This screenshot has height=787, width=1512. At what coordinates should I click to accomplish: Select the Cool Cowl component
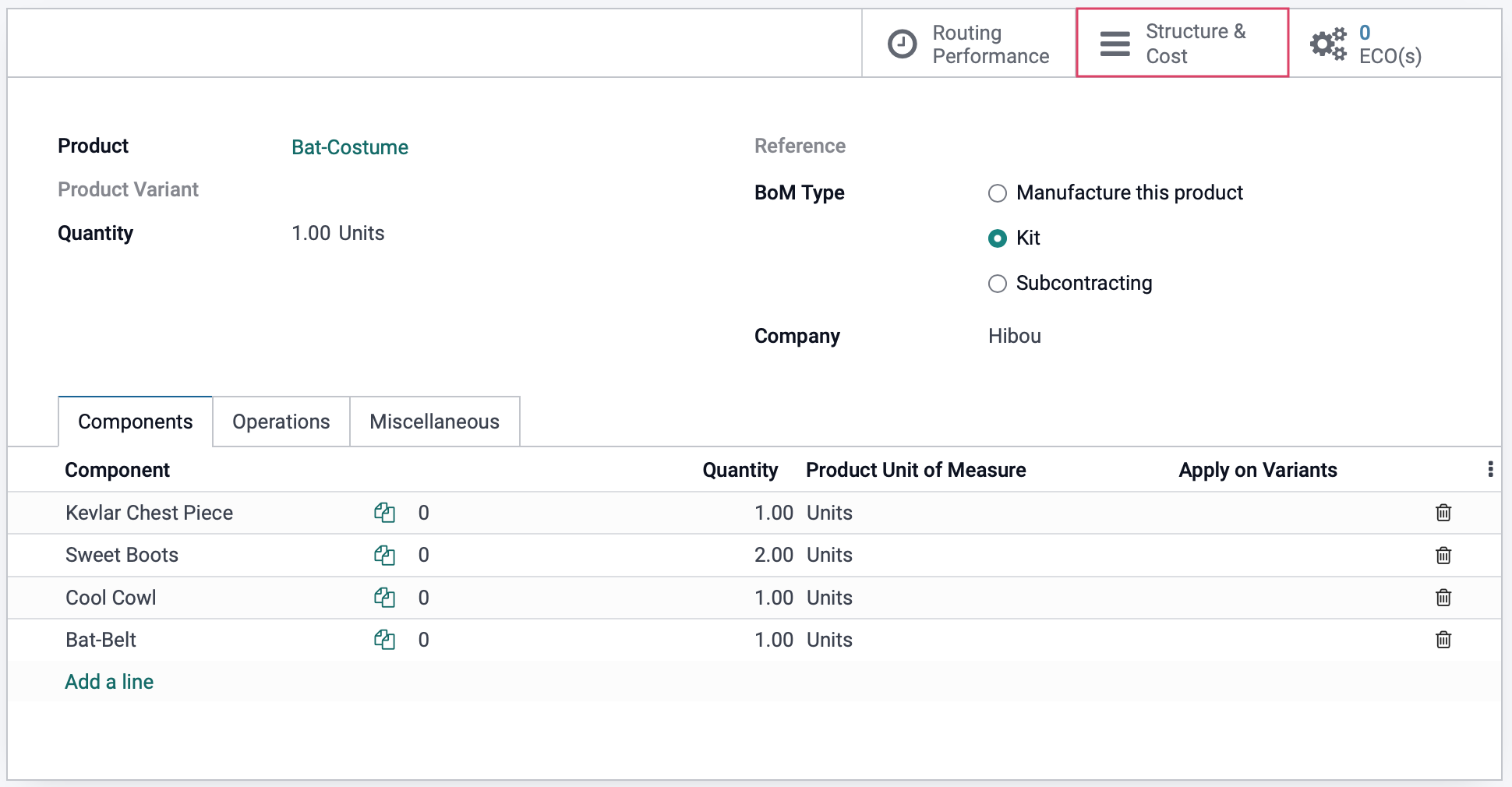pyautogui.click(x=111, y=598)
